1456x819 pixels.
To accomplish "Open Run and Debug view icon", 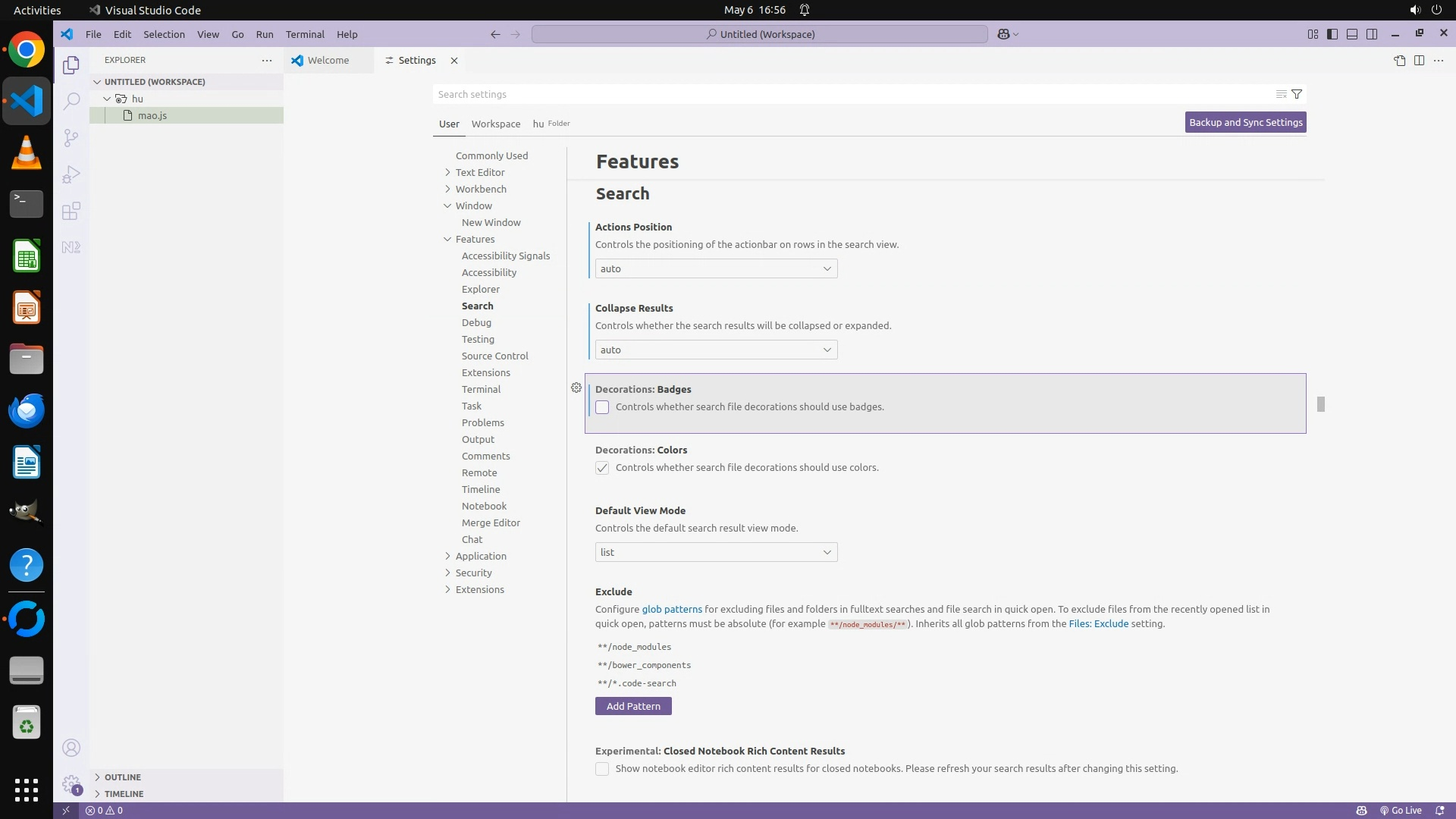I will [x=71, y=174].
